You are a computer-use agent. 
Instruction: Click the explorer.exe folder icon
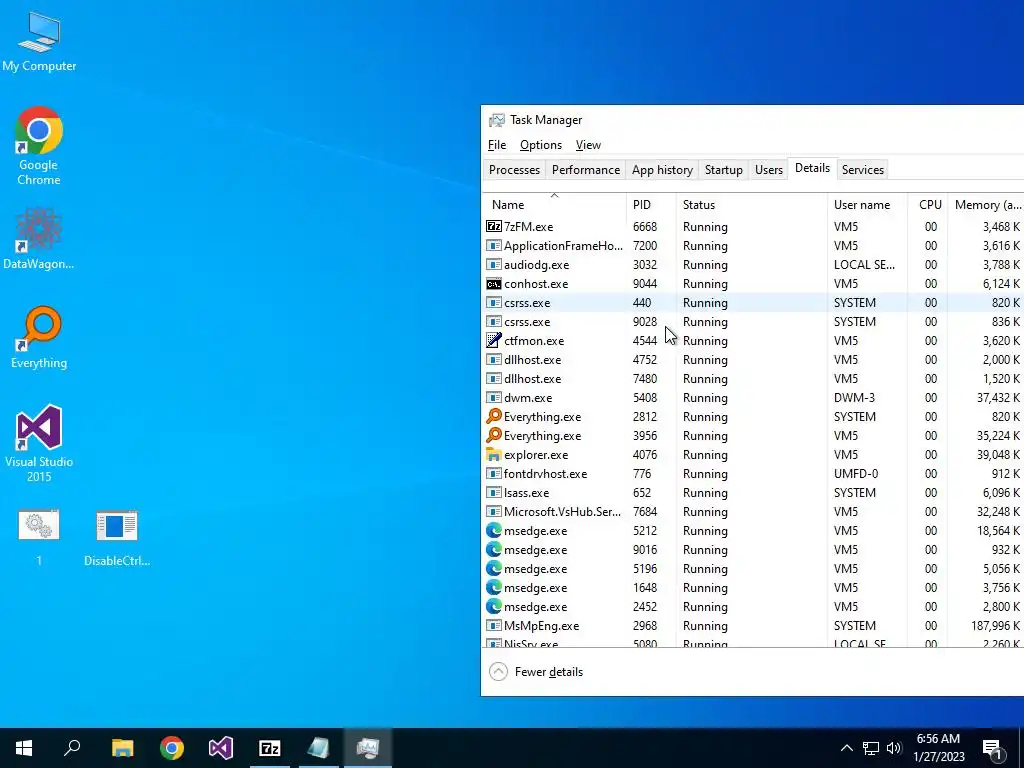(494, 455)
